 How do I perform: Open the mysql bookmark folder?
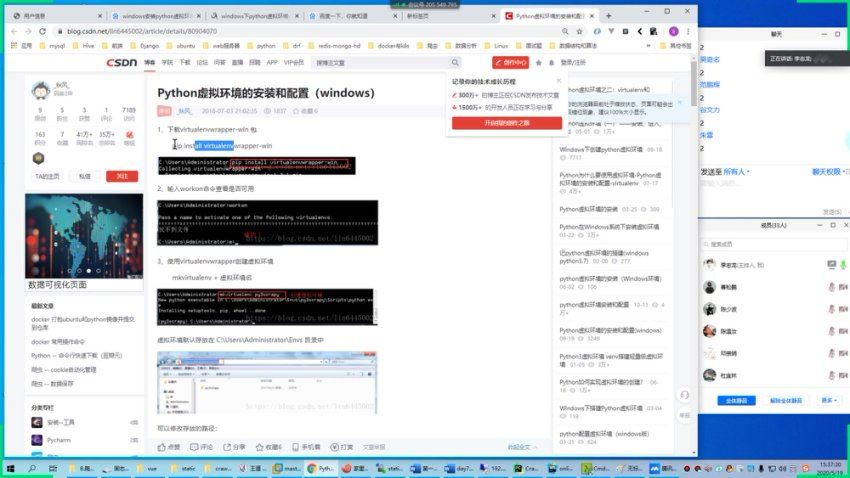(52, 46)
